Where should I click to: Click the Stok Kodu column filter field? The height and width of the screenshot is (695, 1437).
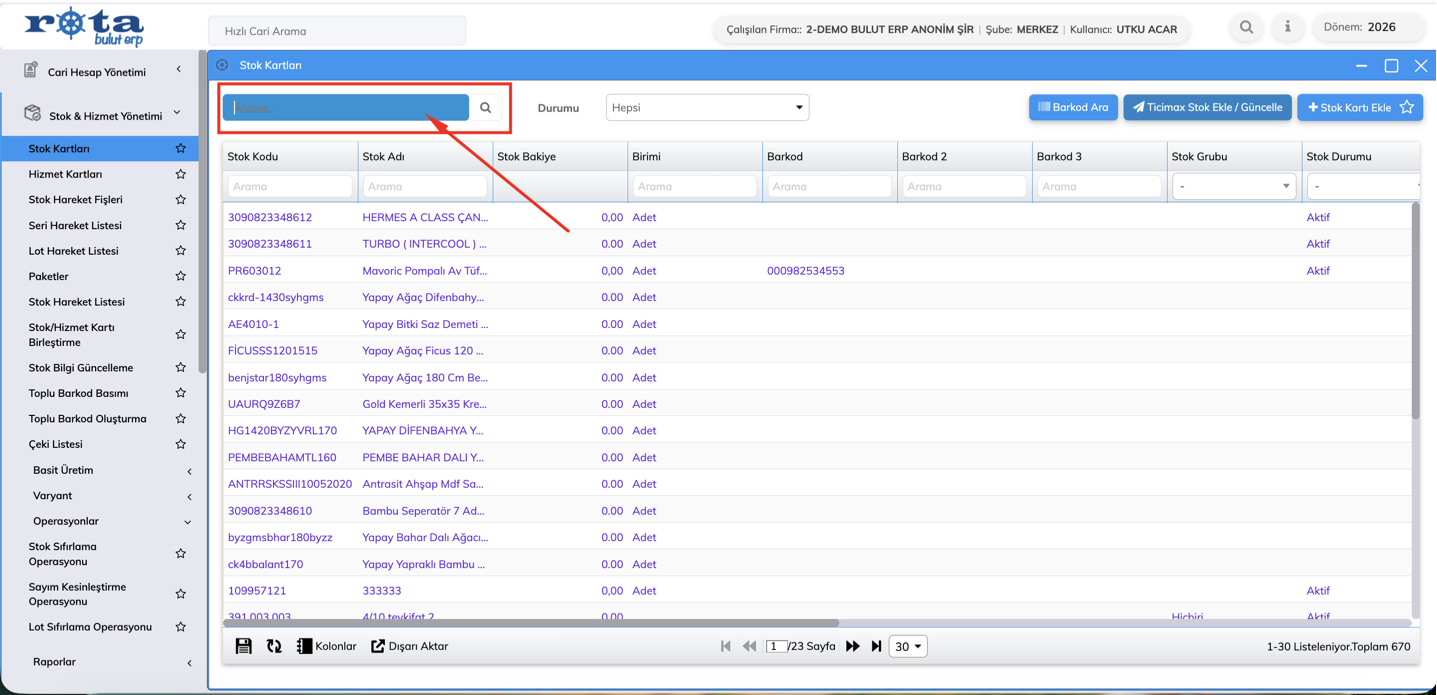click(290, 187)
